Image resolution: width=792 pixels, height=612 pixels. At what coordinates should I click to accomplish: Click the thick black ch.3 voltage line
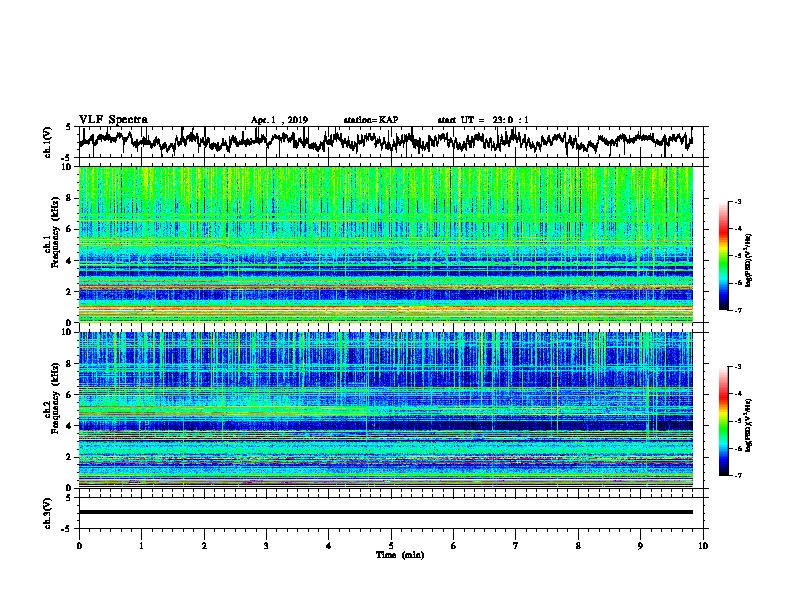click(x=386, y=512)
